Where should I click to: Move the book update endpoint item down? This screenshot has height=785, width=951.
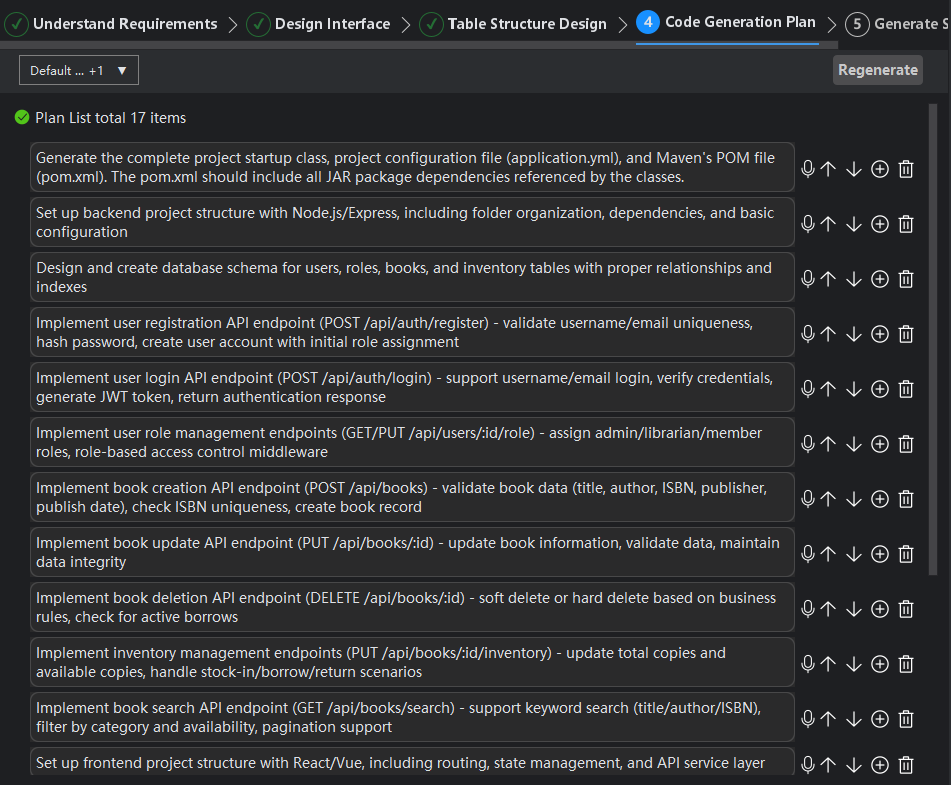854,554
